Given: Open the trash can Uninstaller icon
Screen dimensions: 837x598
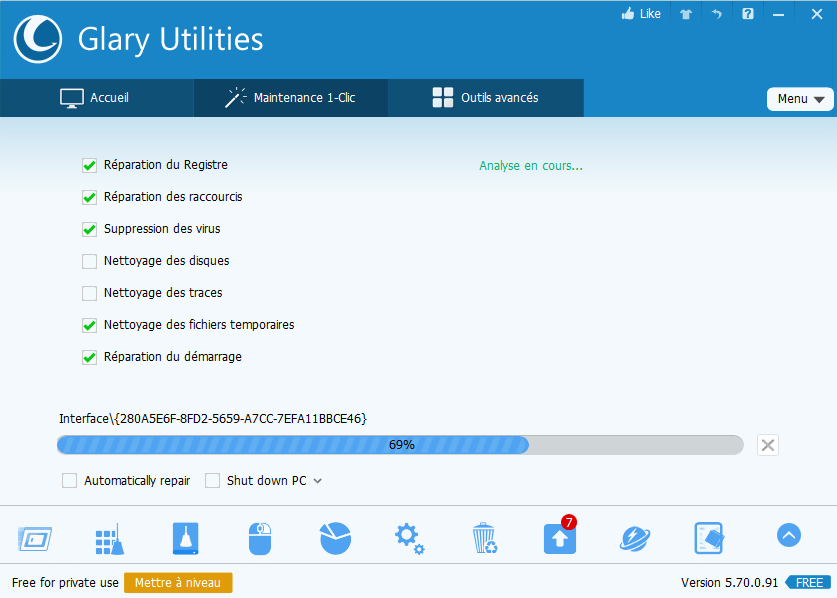Looking at the screenshot, I should pos(484,538).
